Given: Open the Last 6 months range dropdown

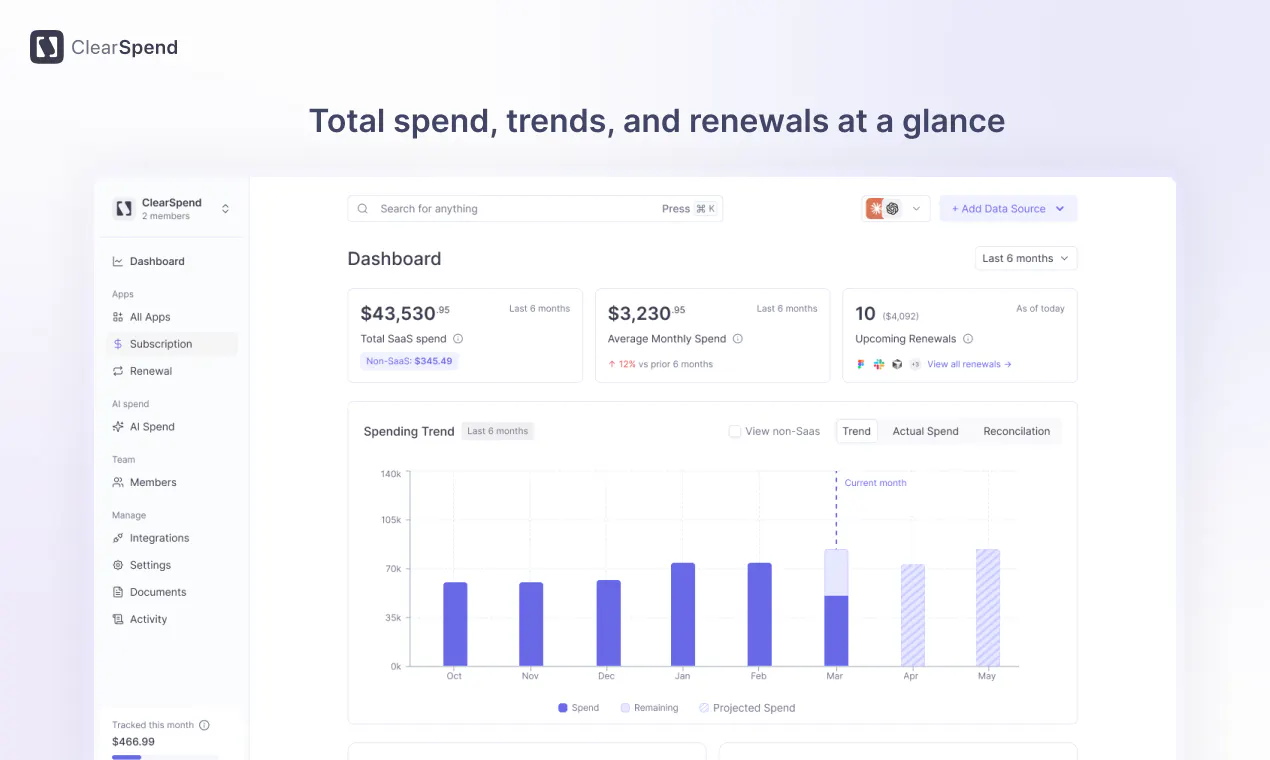Looking at the screenshot, I should tap(1026, 258).
